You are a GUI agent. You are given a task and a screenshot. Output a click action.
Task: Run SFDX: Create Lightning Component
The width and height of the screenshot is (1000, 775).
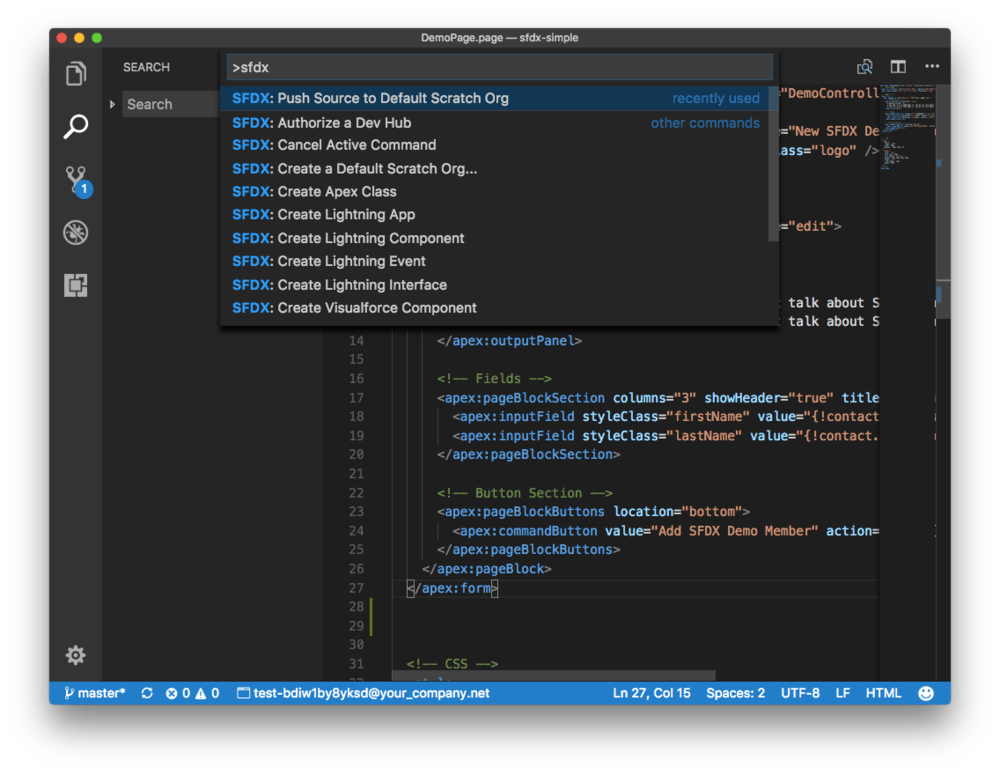click(495, 238)
